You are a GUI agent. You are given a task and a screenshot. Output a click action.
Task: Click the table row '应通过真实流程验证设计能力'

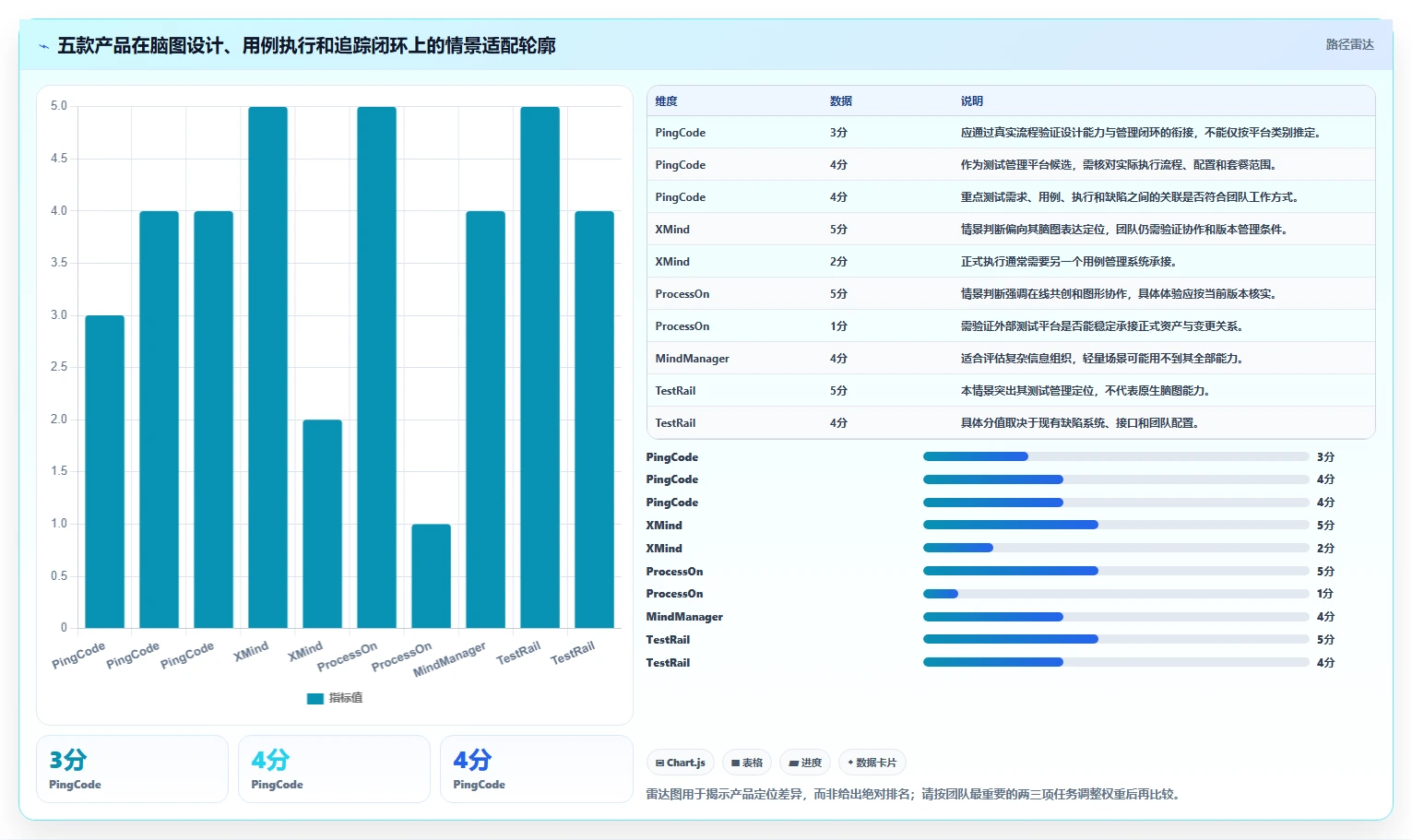pos(1011,133)
